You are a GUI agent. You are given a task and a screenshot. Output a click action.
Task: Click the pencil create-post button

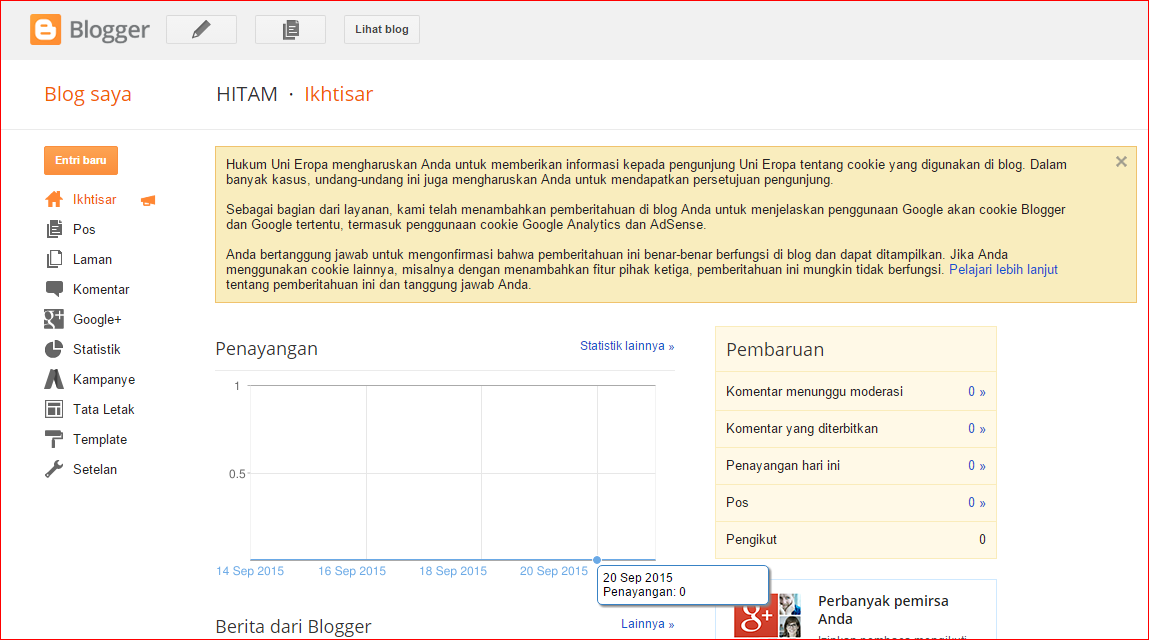[202, 29]
